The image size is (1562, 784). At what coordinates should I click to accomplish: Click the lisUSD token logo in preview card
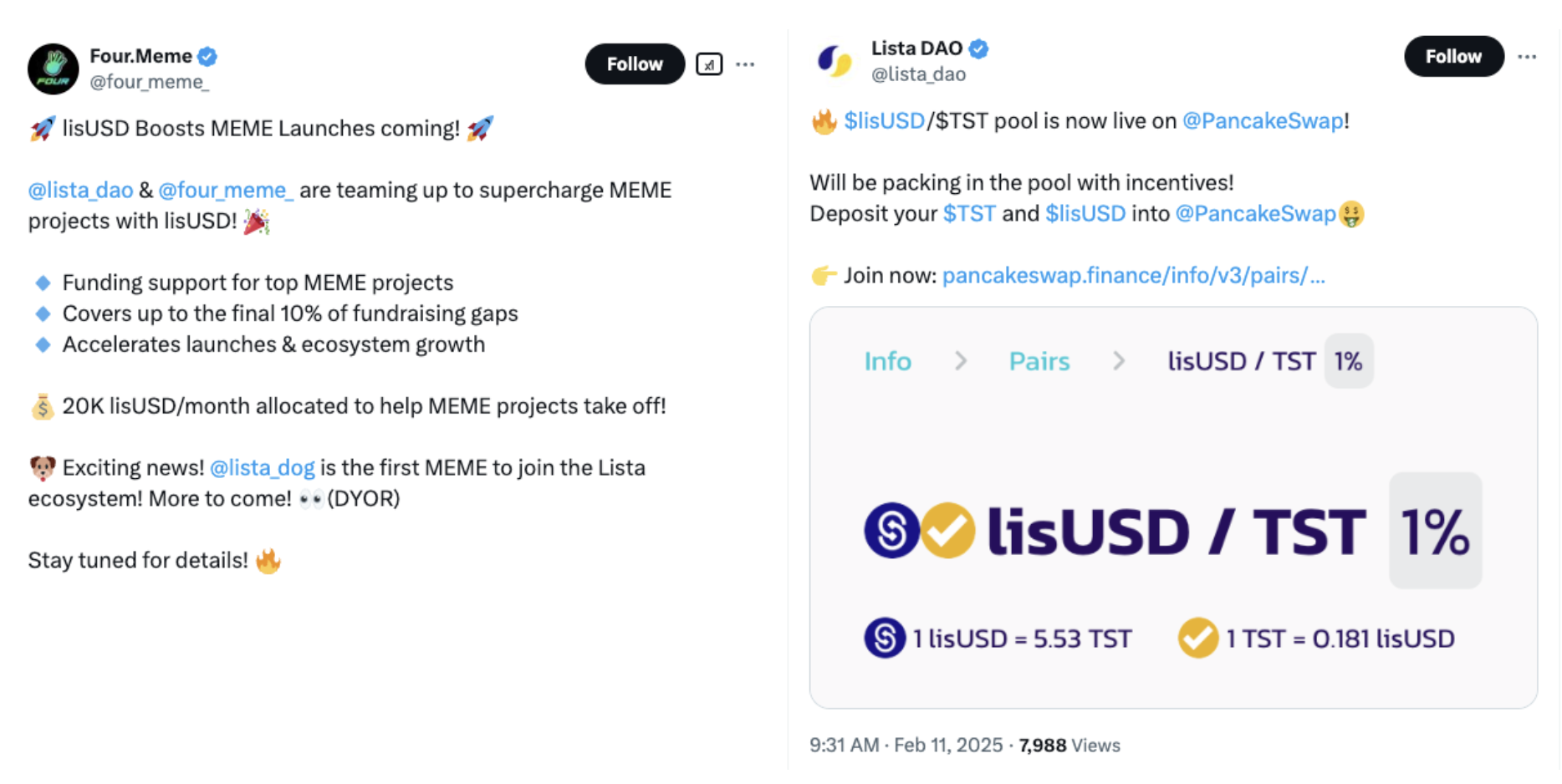tap(891, 531)
